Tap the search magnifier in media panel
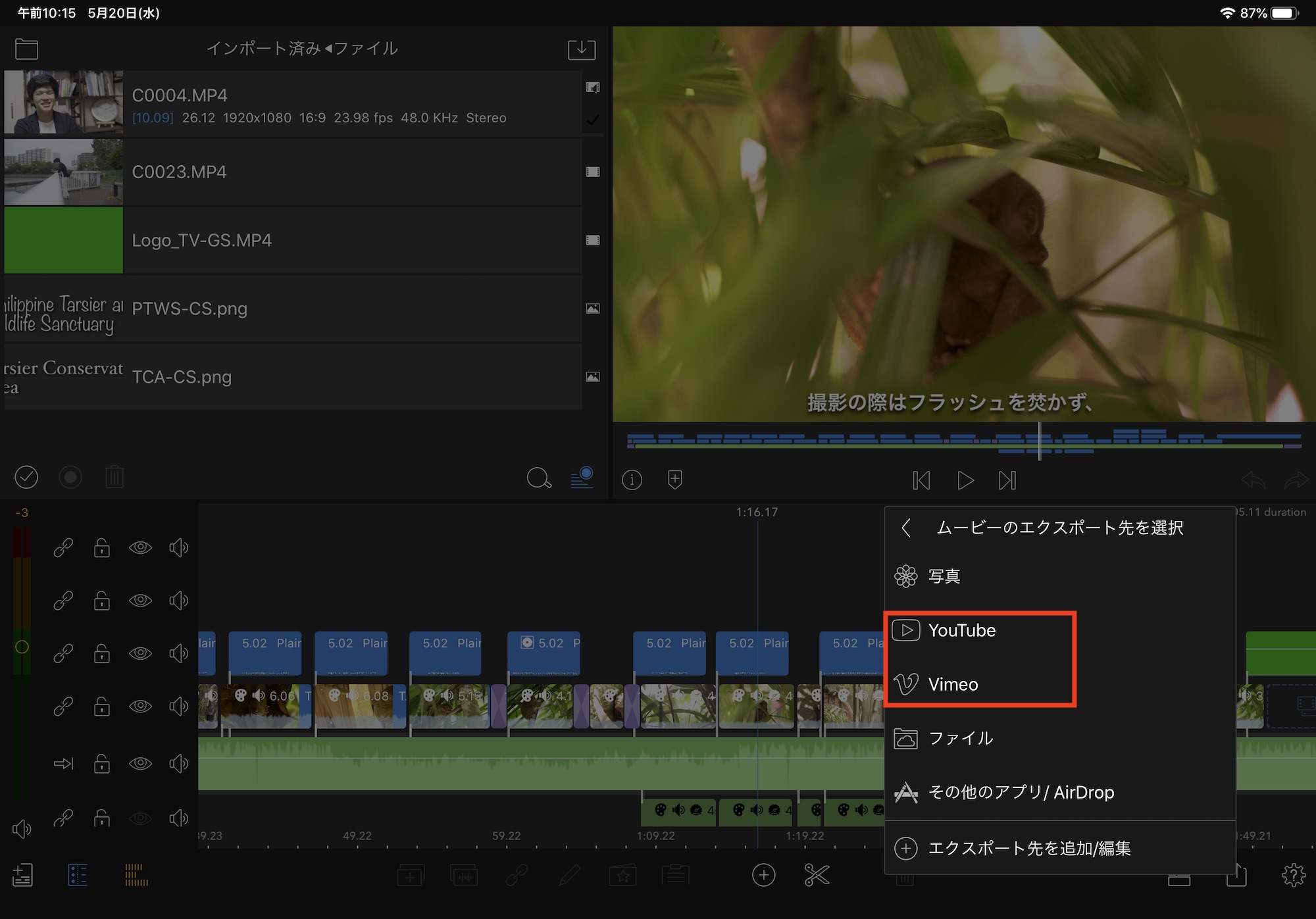The width and height of the screenshot is (1316, 919). point(538,478)
